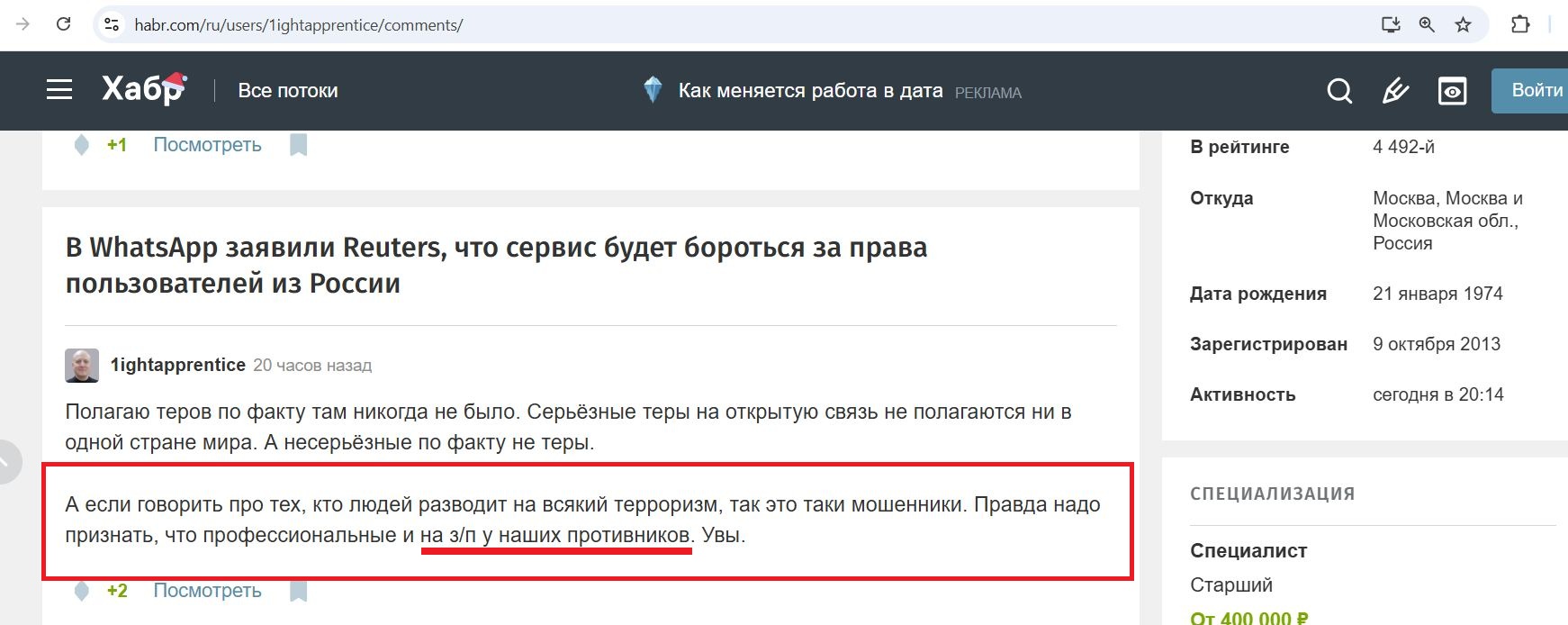Click Посмотреть next to the +1 rating
The height and width of the screenshot is (625, 1568).
[207, 145]
